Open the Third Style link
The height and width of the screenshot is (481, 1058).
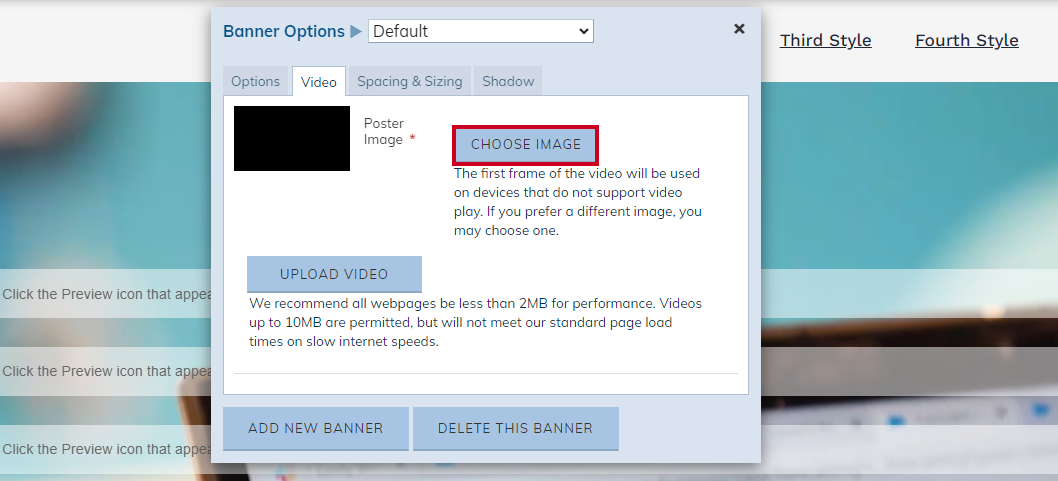tap(825, 40)
